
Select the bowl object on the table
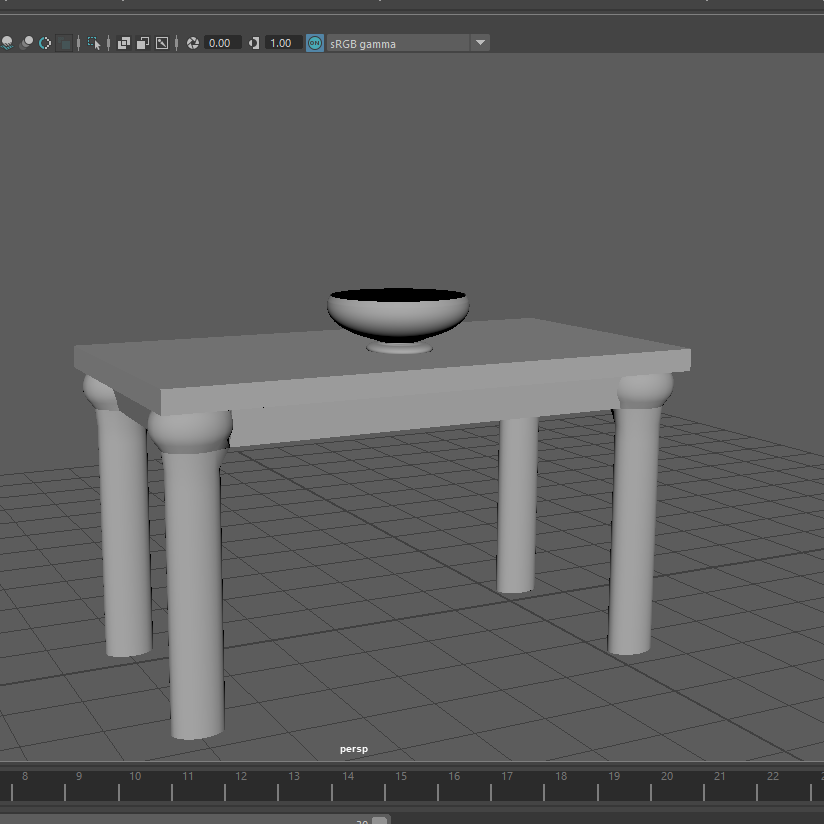(398, 316)
